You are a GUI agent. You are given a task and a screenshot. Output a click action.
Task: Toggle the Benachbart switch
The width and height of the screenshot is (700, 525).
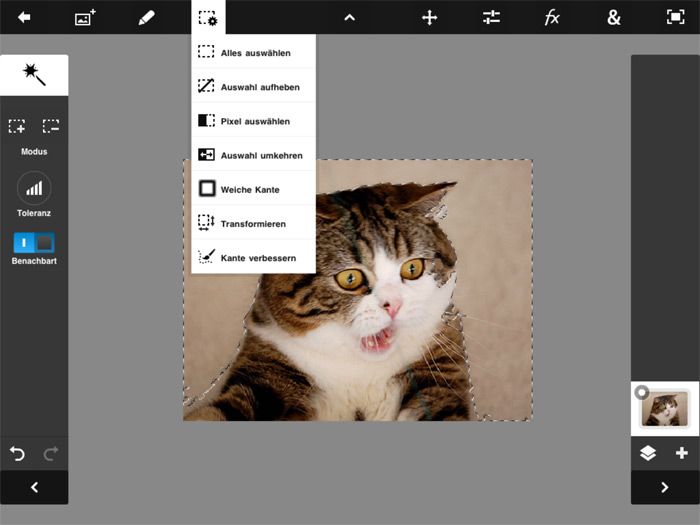[x=34, y=243]
